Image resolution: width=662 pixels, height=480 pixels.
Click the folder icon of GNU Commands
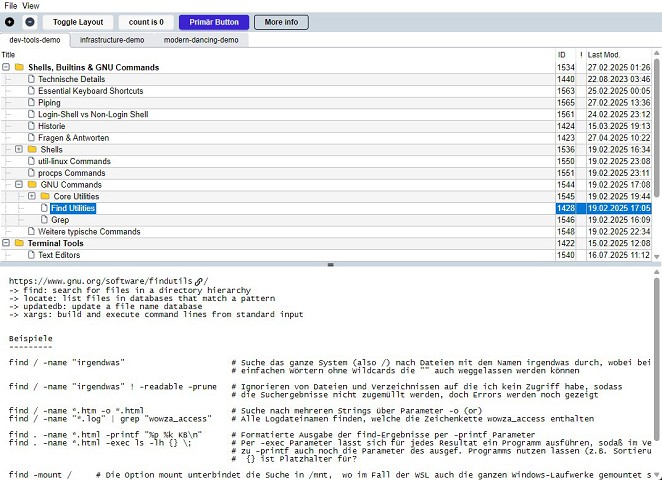(x=32, y=184)
